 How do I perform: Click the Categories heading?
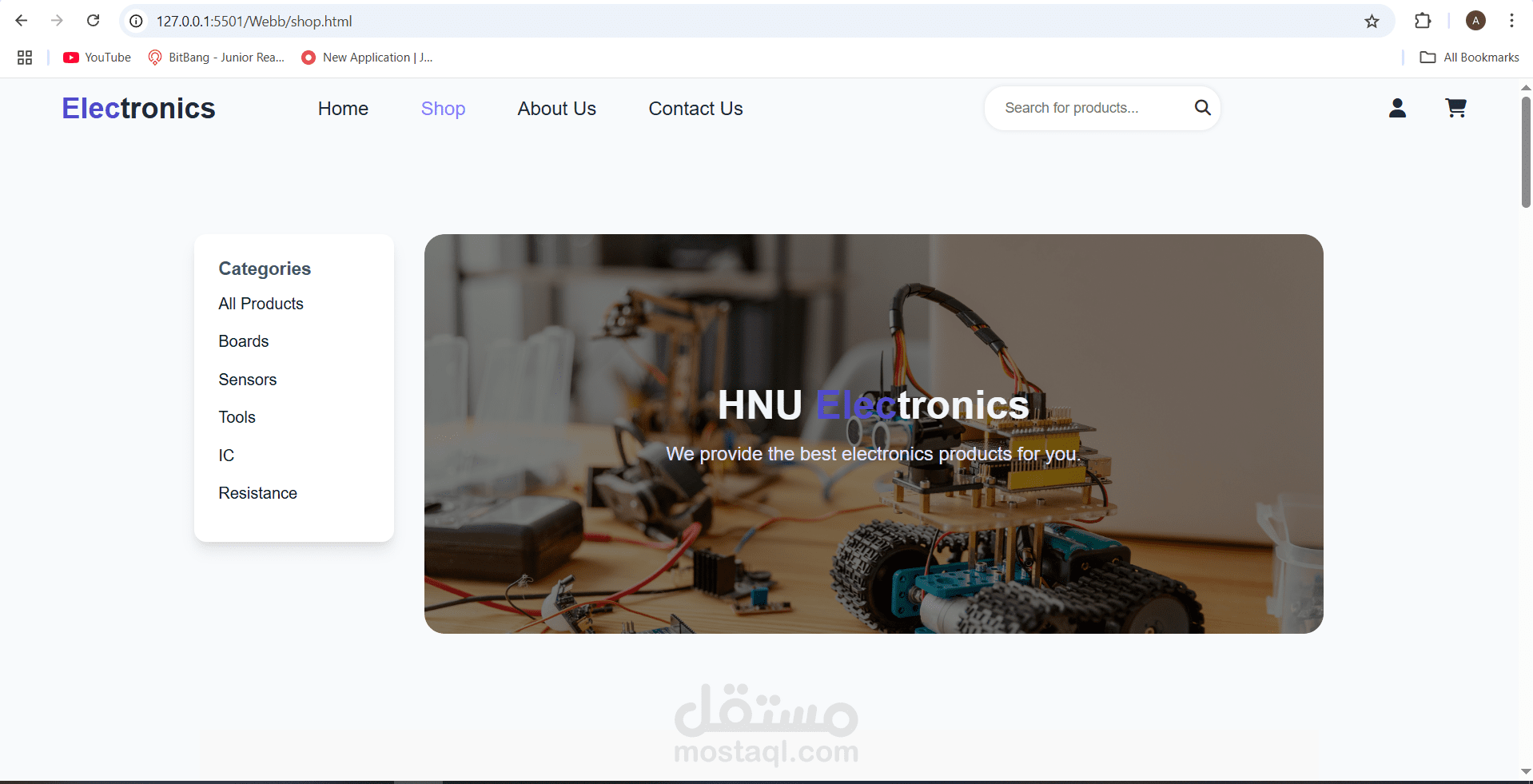point(265,269)
